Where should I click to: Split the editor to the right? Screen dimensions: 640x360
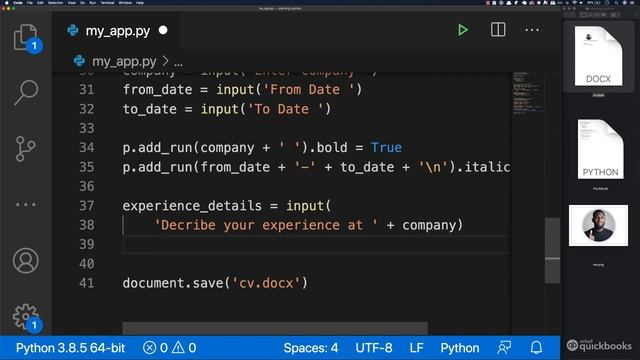click(498, 30)
